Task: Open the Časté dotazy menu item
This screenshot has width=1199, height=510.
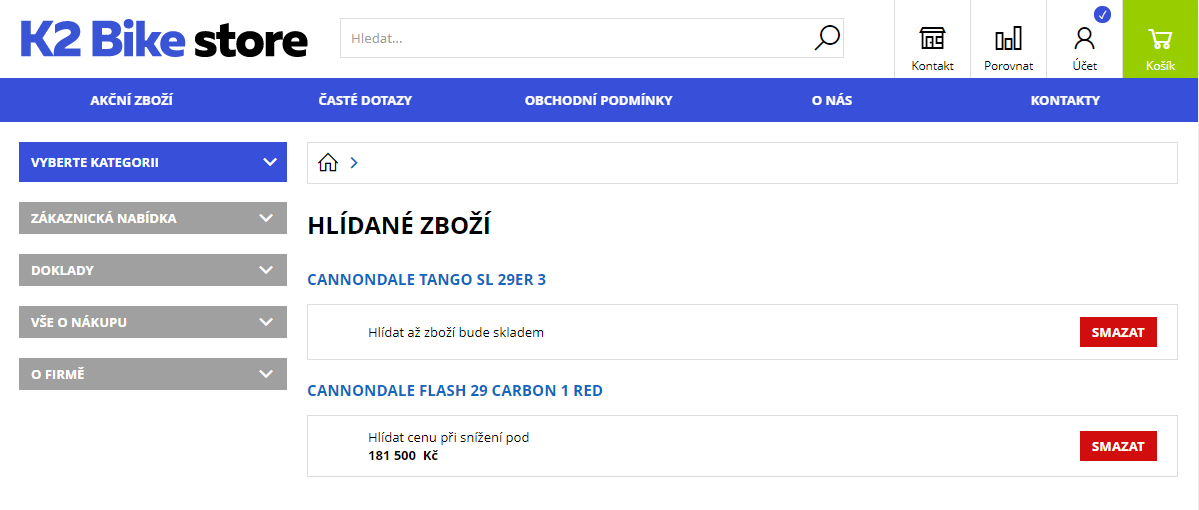Action: click(365, 100)
